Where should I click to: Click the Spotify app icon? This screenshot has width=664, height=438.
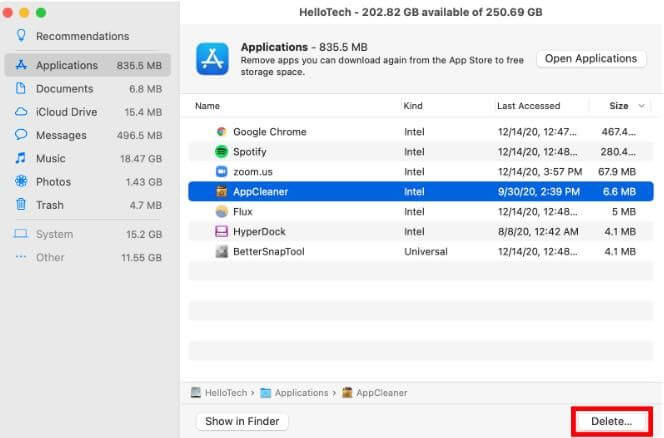(222, 152)
